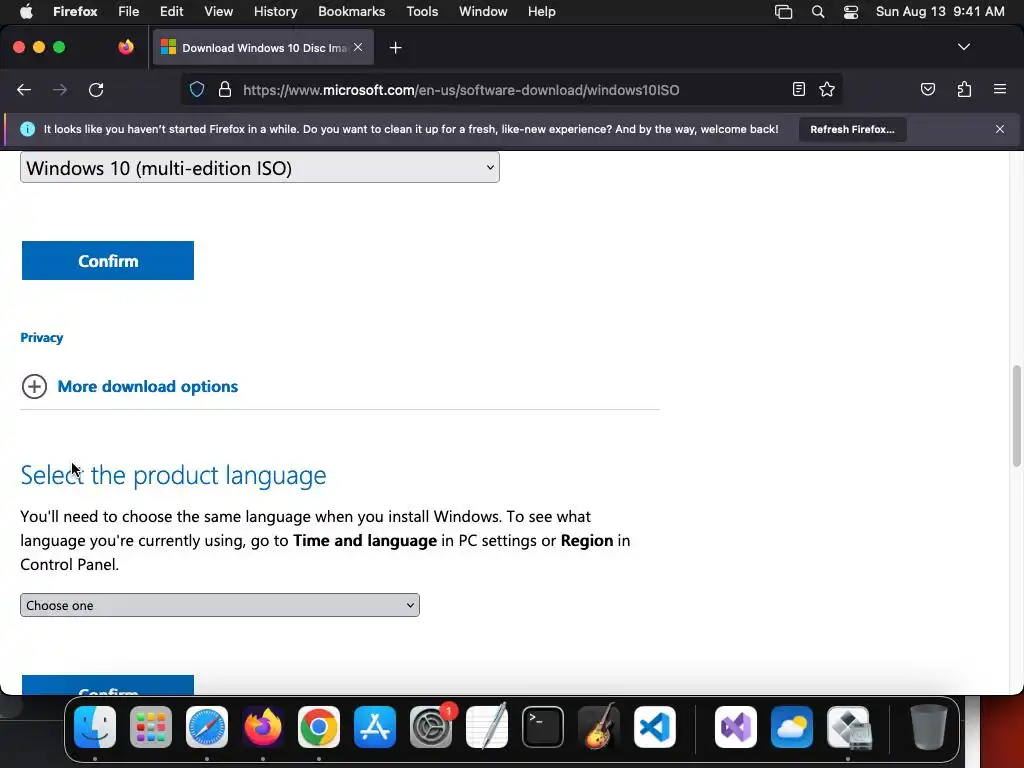Open the Edit menu
The width and height of the screenshot is (1024, 768).
click(x=171, y=11)
